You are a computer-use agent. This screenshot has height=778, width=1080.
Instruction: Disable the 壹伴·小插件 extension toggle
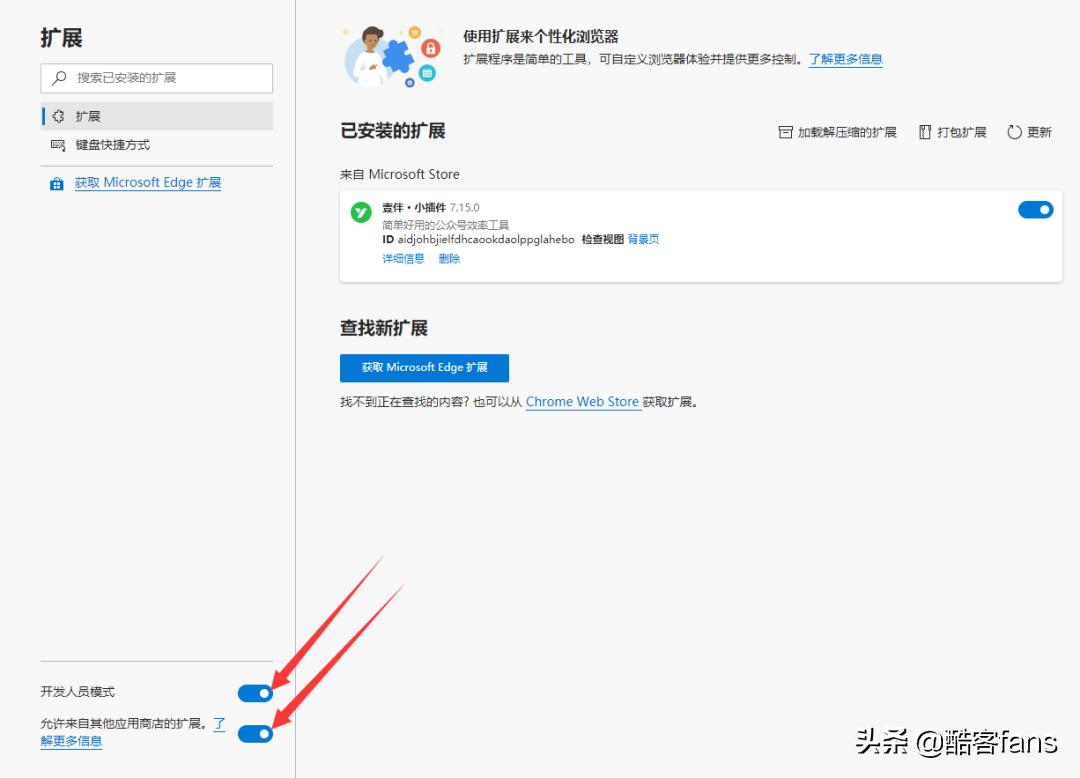[1036, 209]
